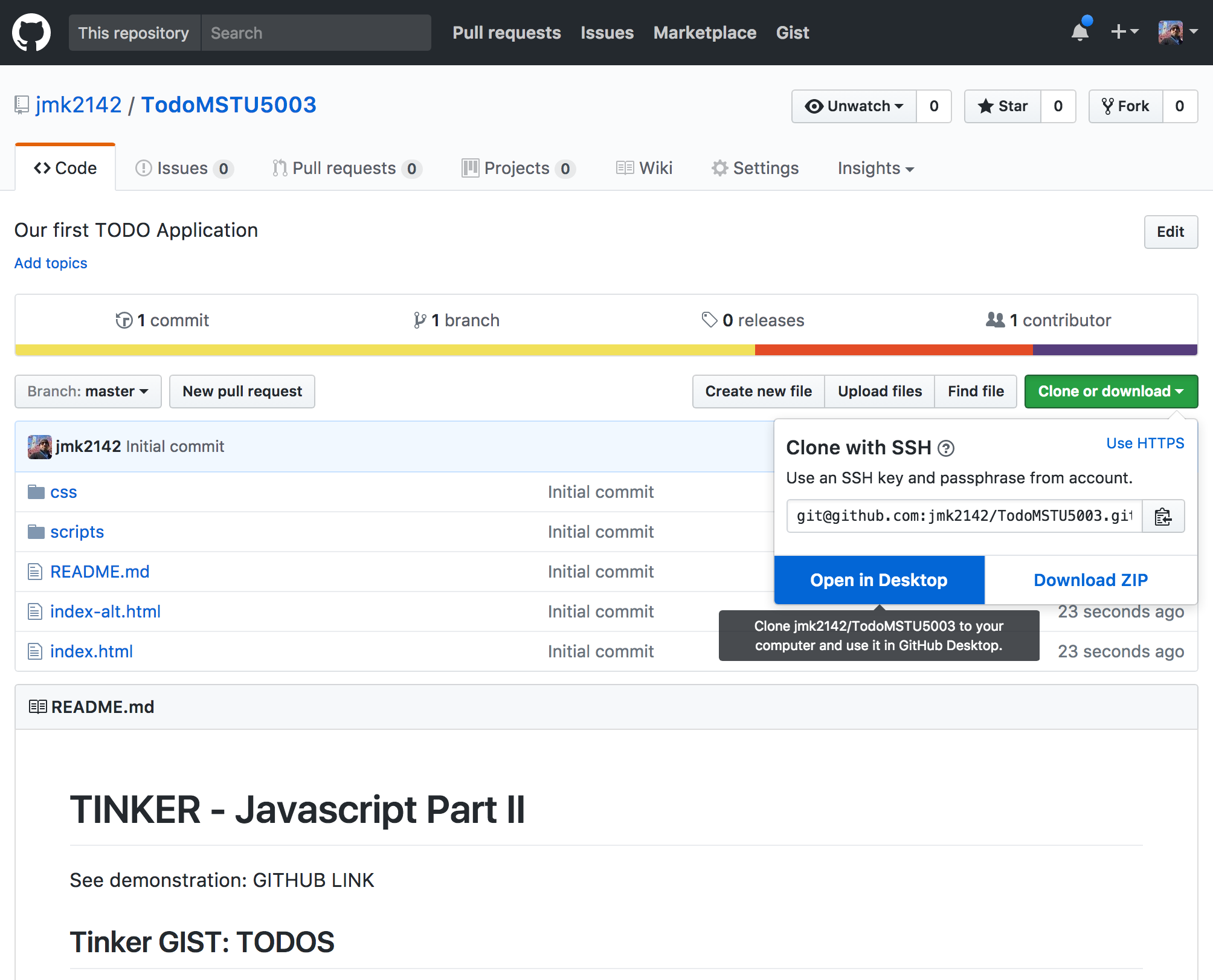Viewport: 1213px width, 980px height.
Task: Click the Wiki book icon
Action: [x=625, y=168]
